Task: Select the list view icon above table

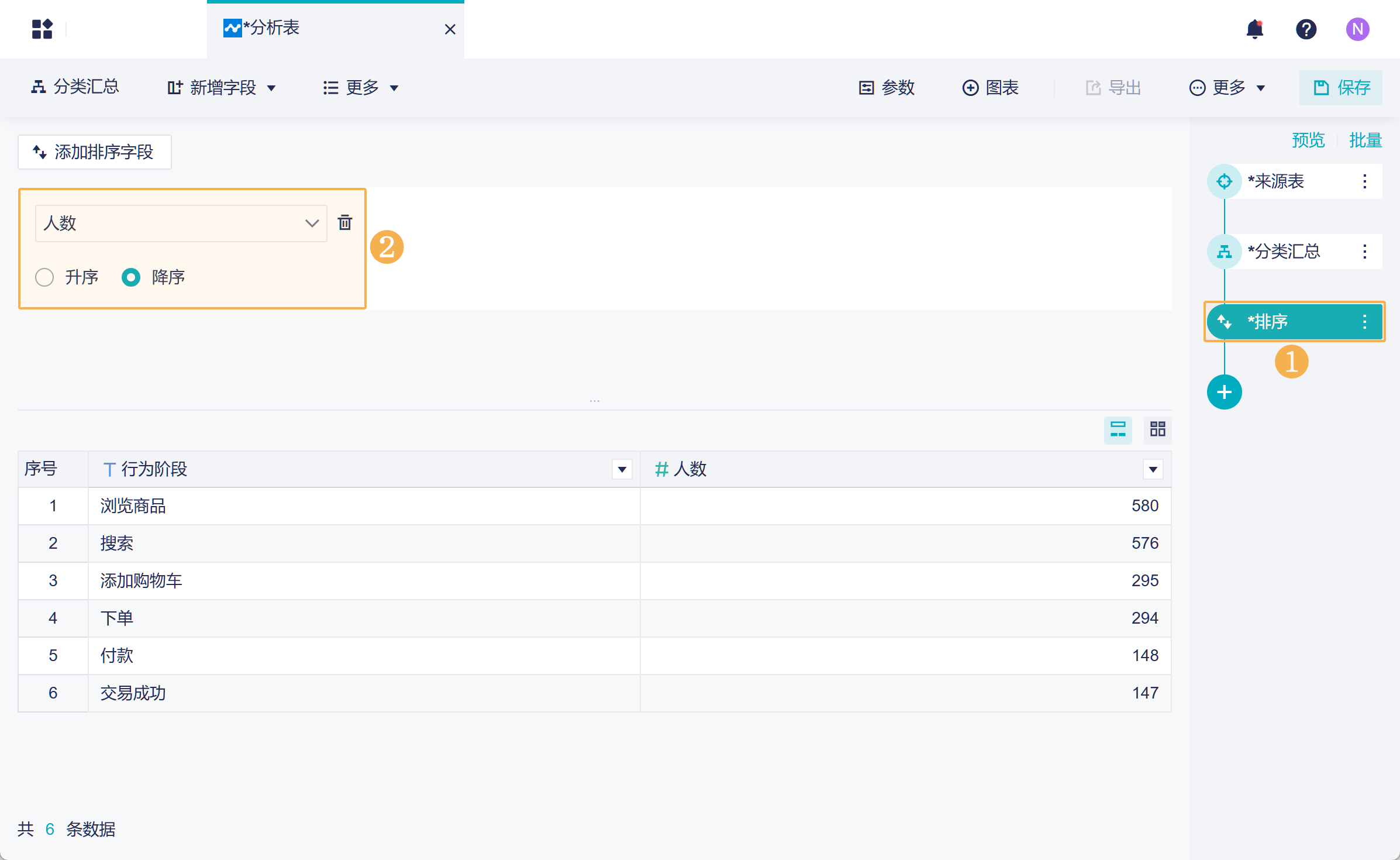Action: (1118, 429)
